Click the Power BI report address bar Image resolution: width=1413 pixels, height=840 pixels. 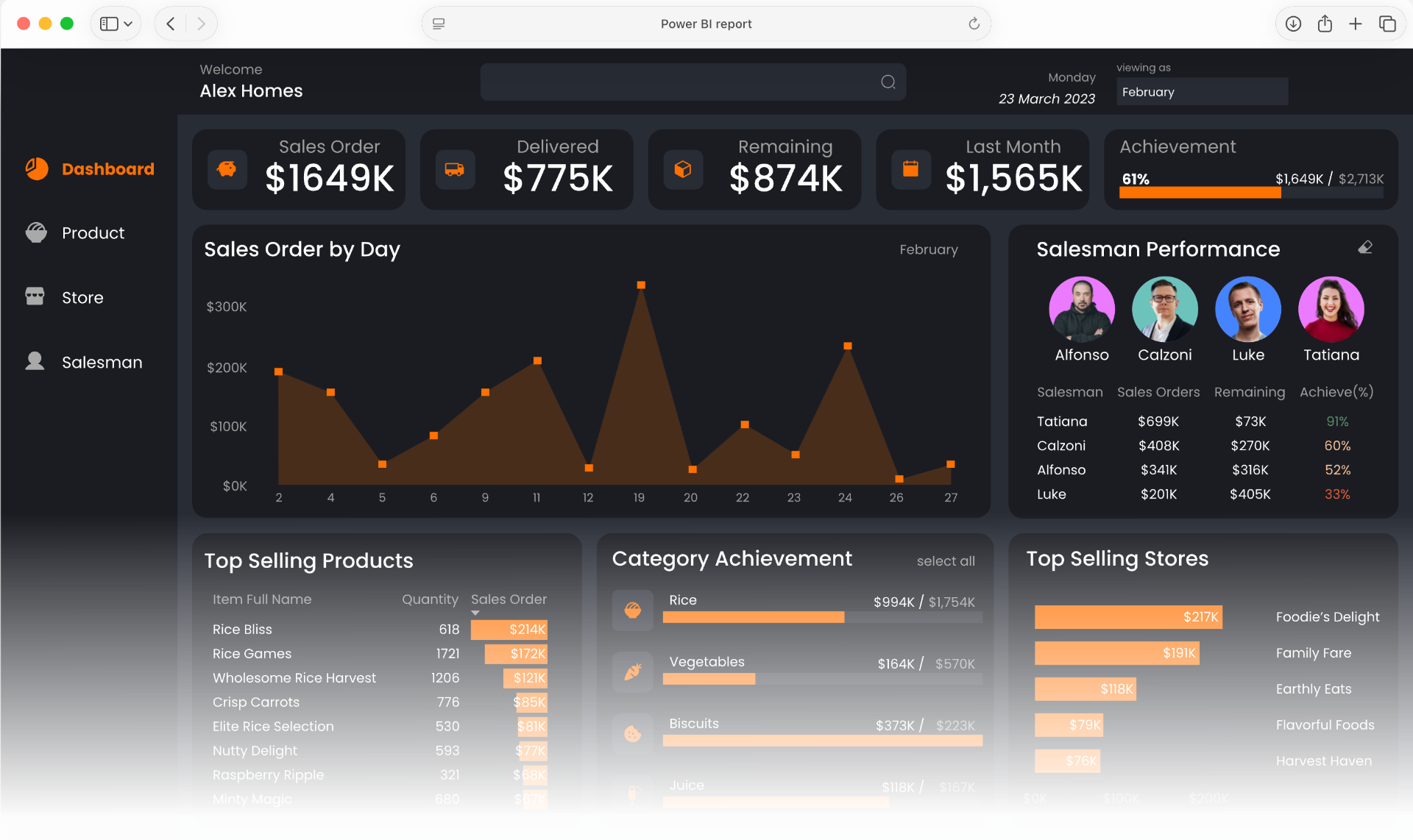pyautogui.click(x=706, y=24)
